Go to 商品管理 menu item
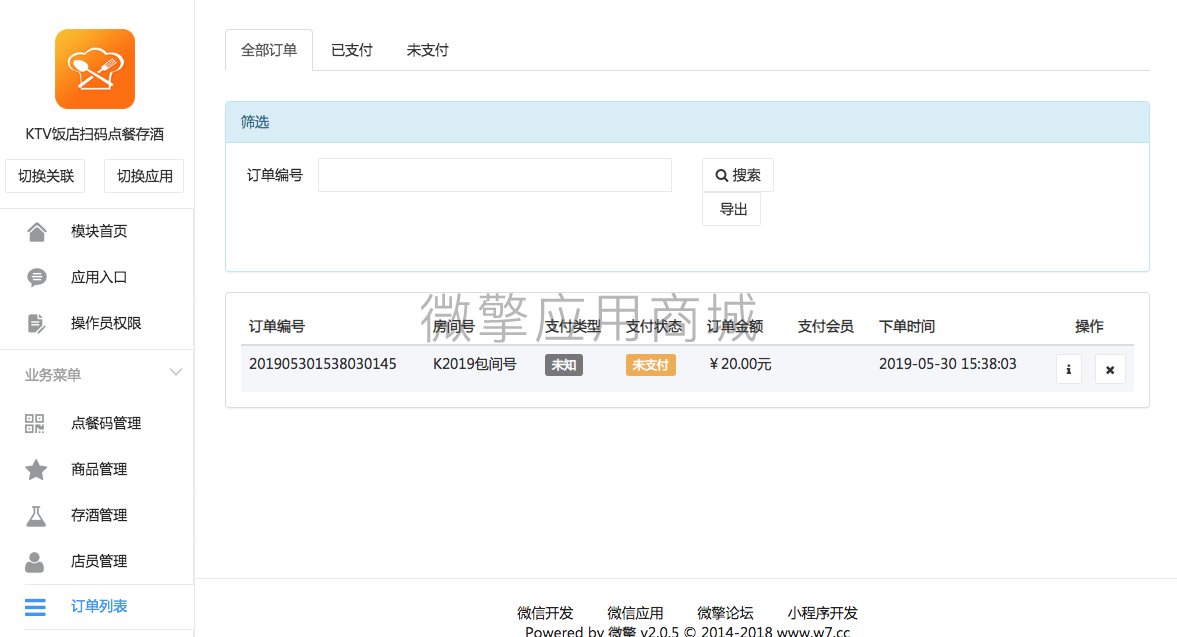 click(x=97, y=470)
